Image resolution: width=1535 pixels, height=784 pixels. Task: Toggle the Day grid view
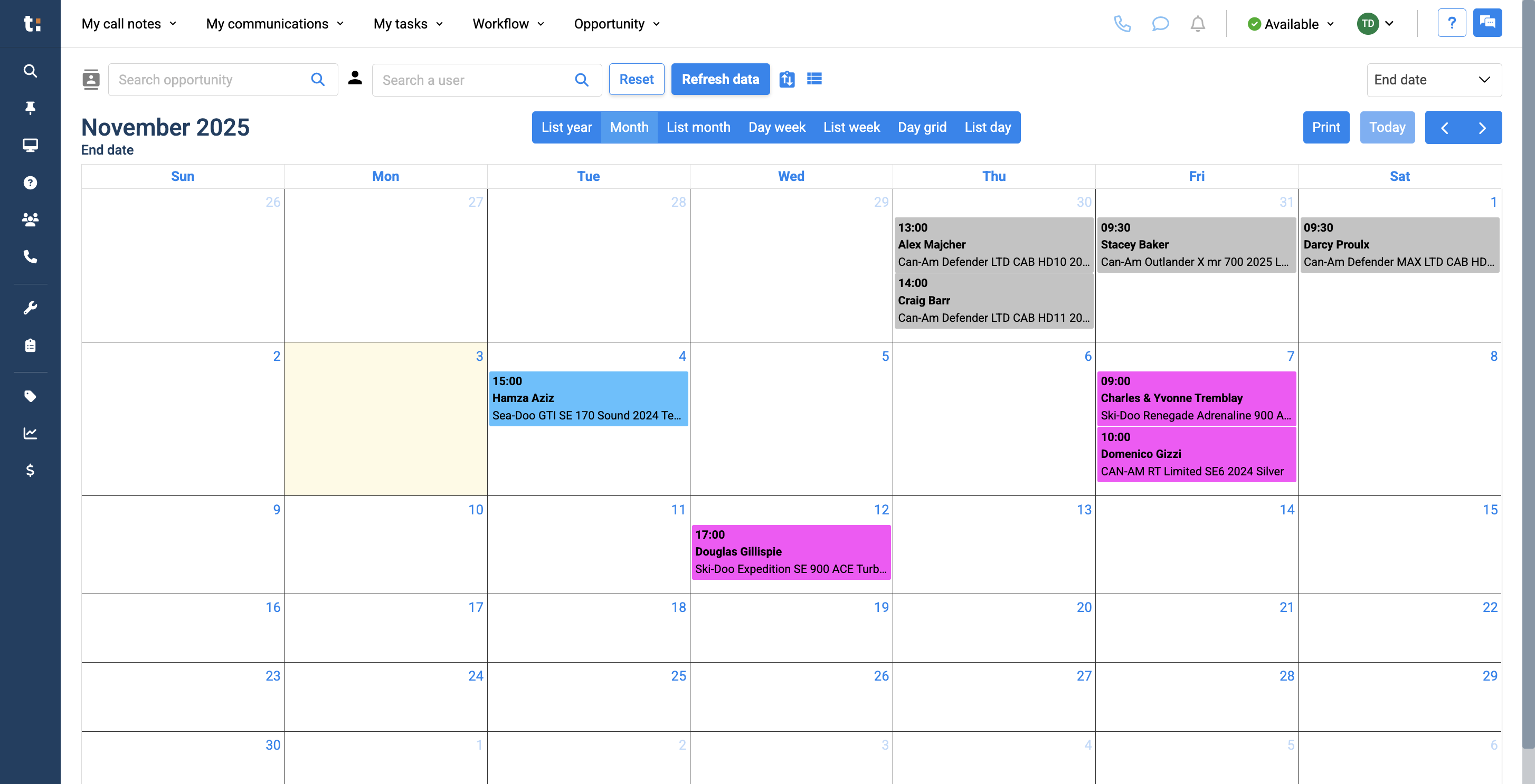point(922,127)
